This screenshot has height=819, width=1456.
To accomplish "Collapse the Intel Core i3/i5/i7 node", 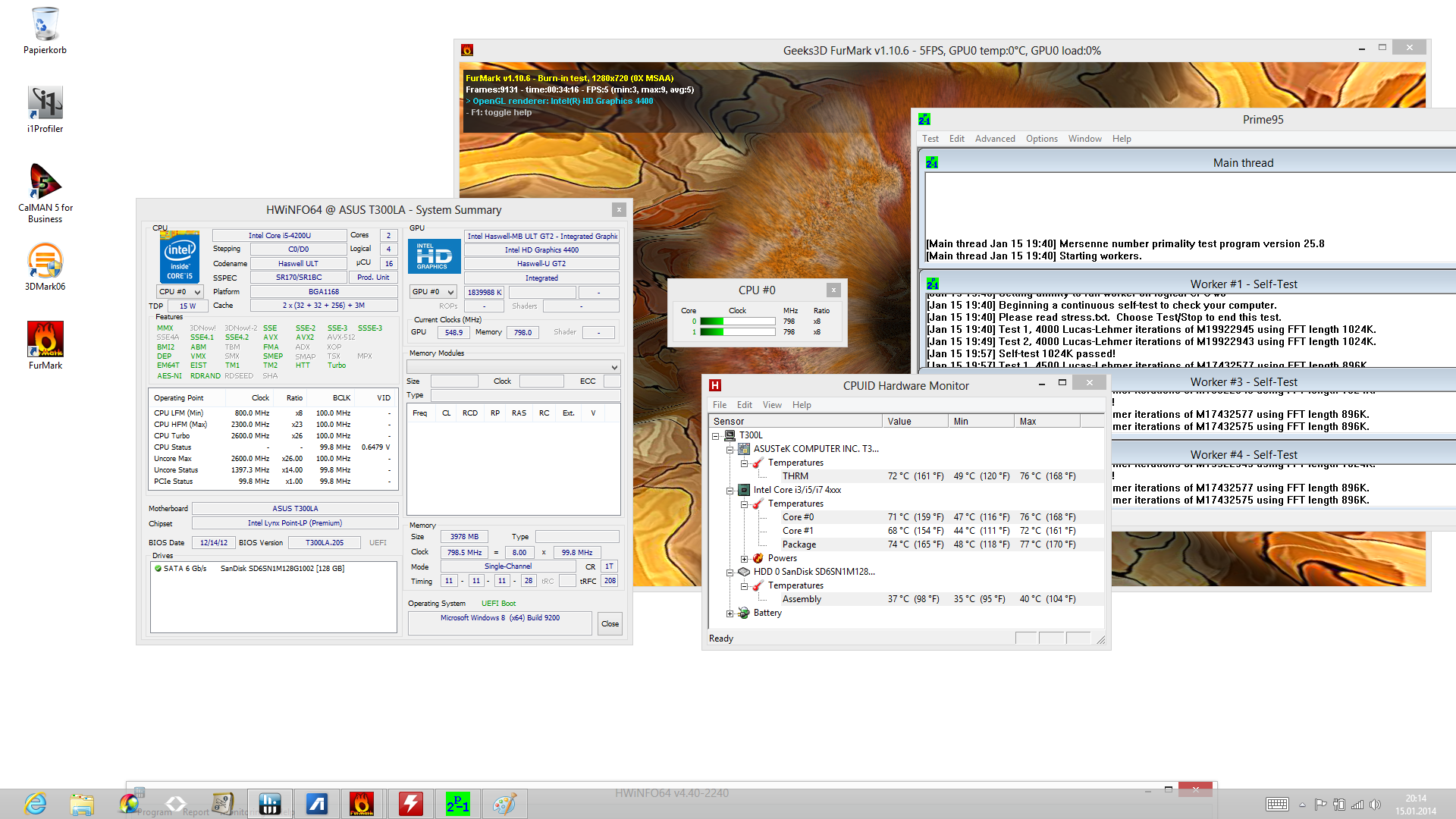I will pos(730,491).
